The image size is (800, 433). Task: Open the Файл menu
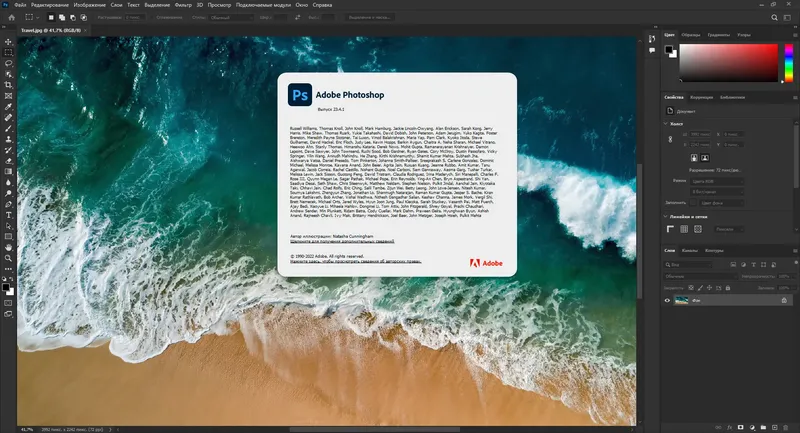tap(20, 5)
